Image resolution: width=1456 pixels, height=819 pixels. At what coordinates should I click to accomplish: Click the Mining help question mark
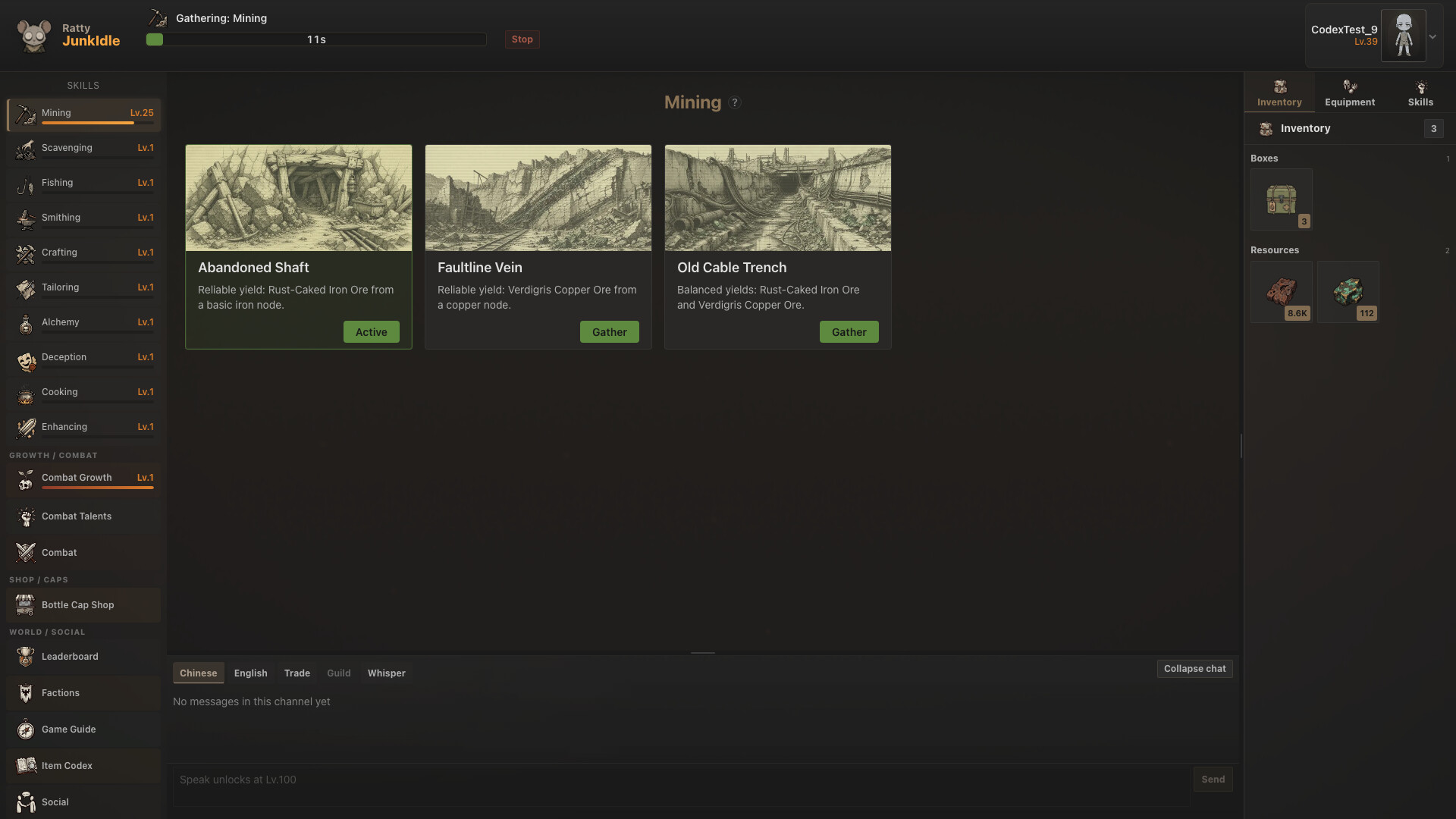pyautogui.click(x=734, y=103)
